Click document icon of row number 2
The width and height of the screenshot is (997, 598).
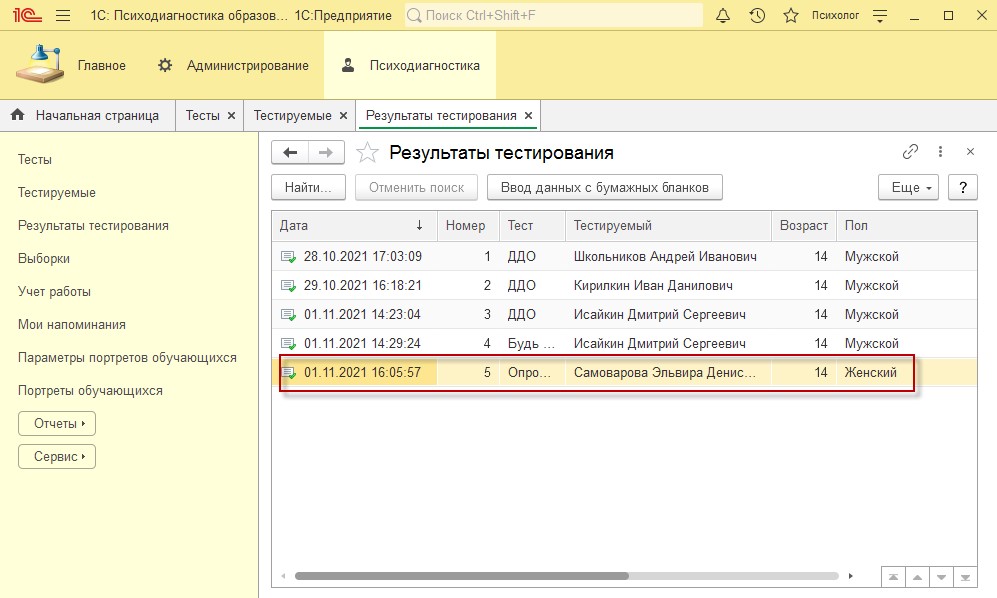[289, 286]
